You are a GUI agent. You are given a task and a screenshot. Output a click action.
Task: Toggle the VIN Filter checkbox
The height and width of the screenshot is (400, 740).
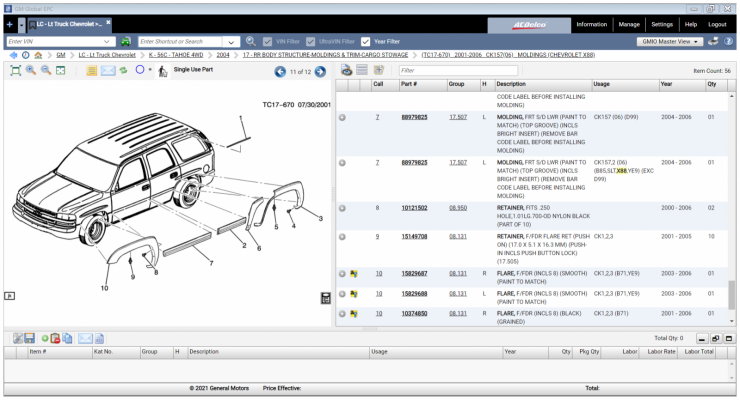pyautogui.click(x=268, y=42)
